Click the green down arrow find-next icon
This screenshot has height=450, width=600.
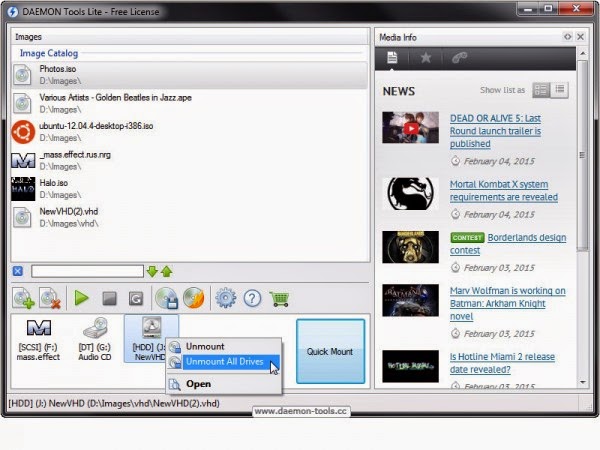(x=152, y=271)
